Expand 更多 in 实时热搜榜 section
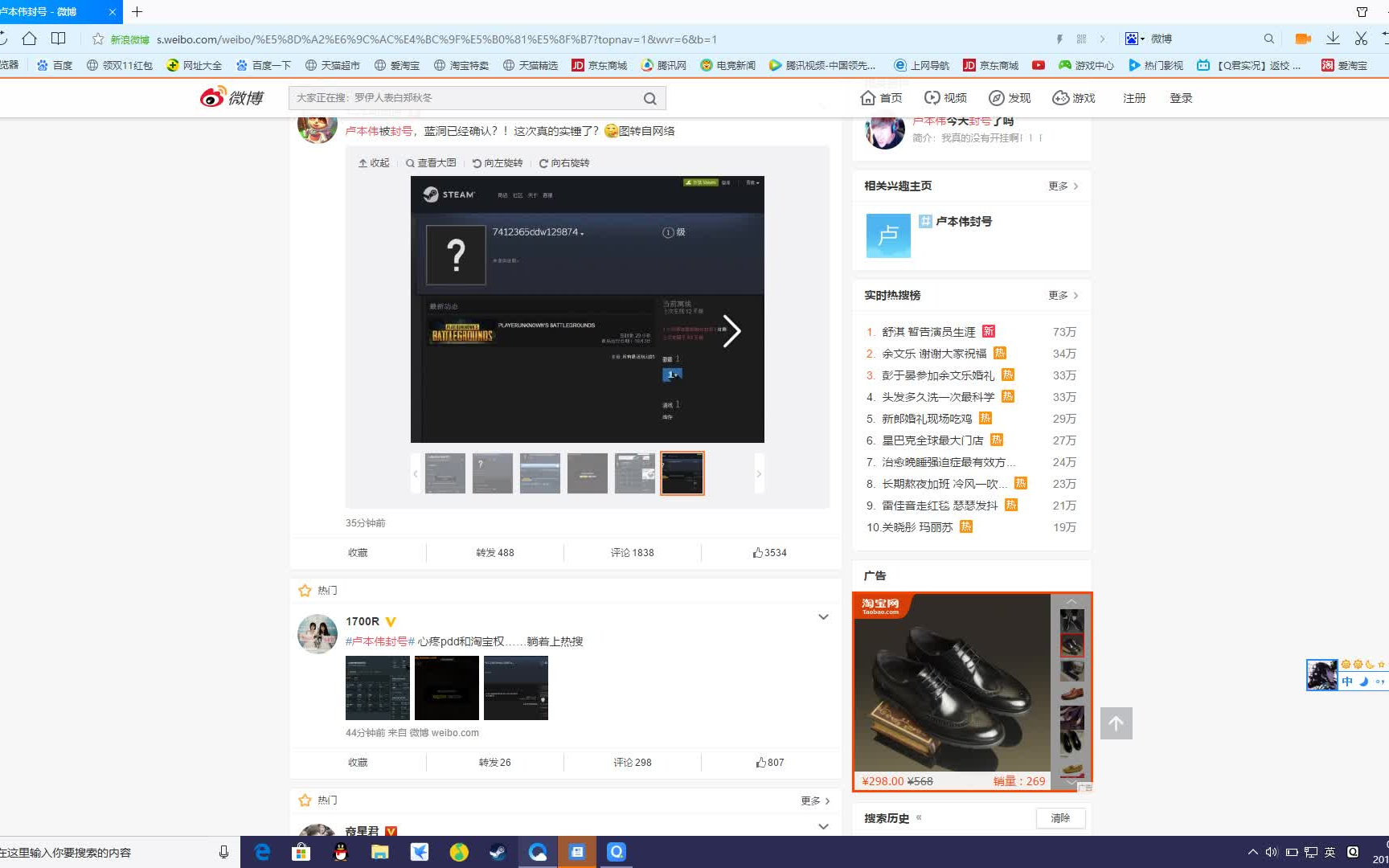 point(1063,295)
